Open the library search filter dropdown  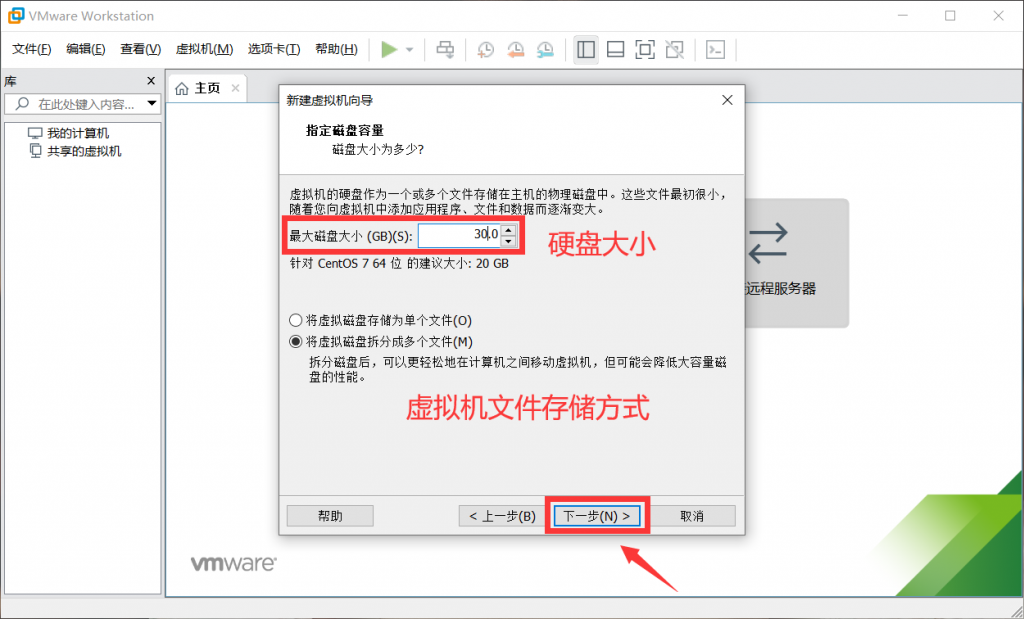[x=152, y=104]
